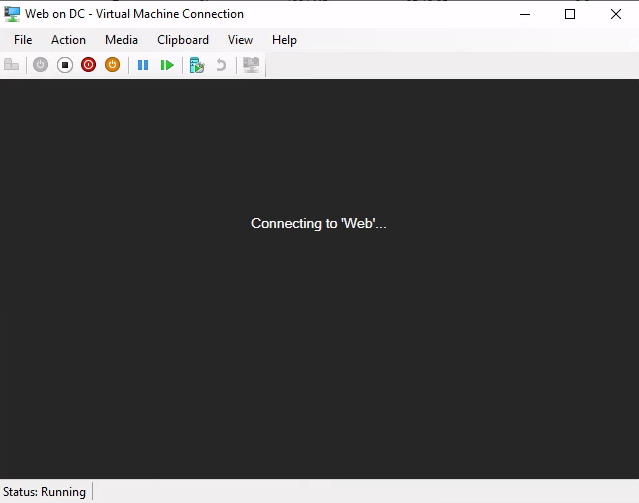The image size is (639, 503).
Task: Close the Virtual Machine Connection window
Action: coord(616,14)
